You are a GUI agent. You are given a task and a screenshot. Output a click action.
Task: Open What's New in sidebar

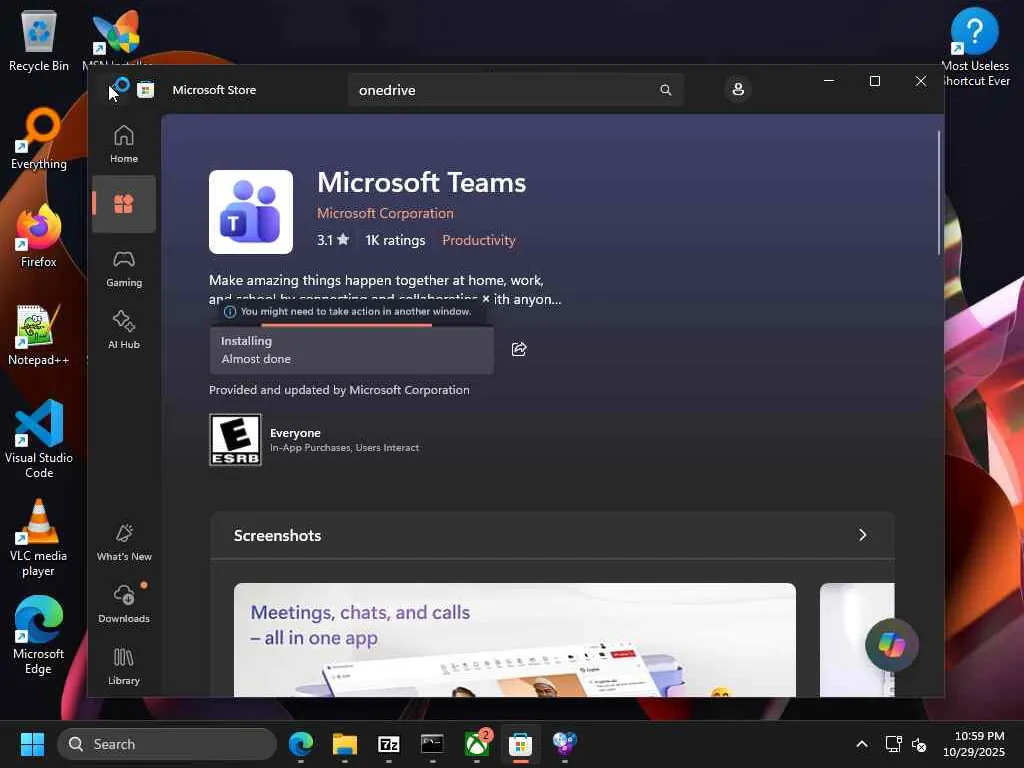[x=123, y=542]
